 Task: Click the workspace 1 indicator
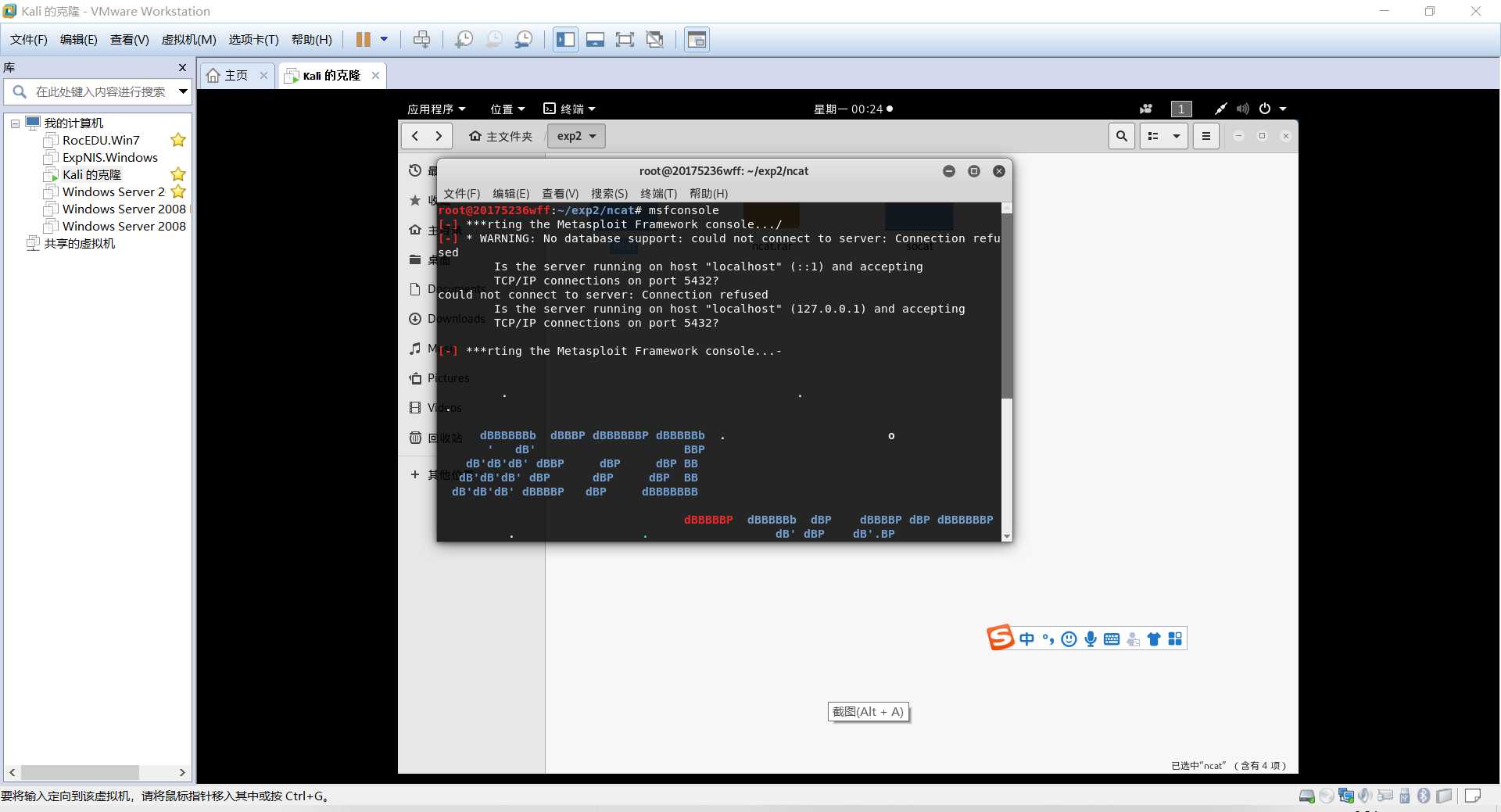(x=1180, y=109)
